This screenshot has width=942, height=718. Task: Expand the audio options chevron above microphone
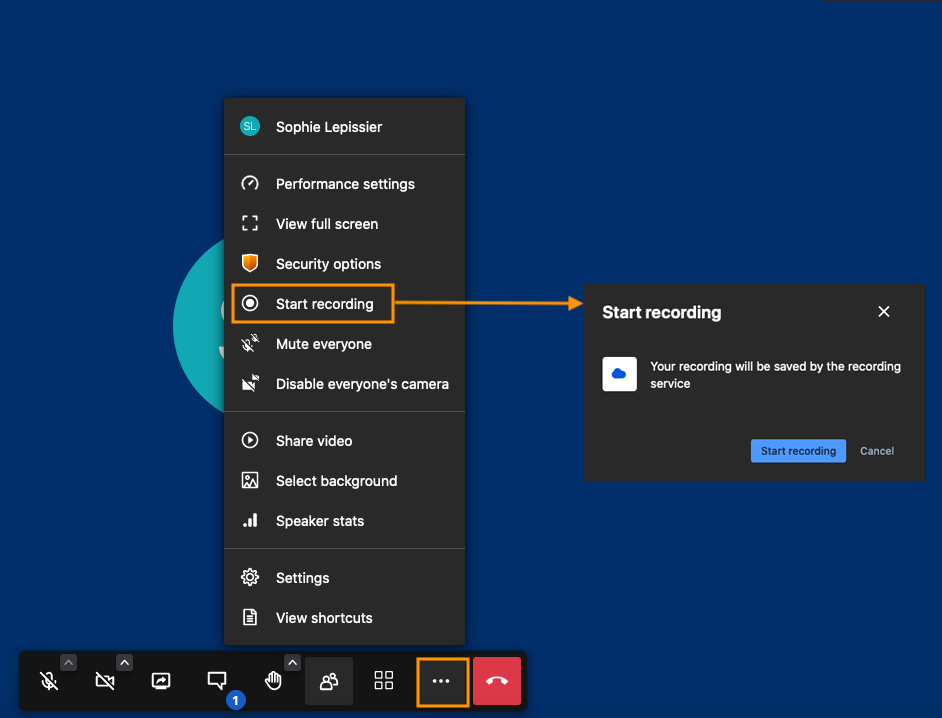[68, 662]
